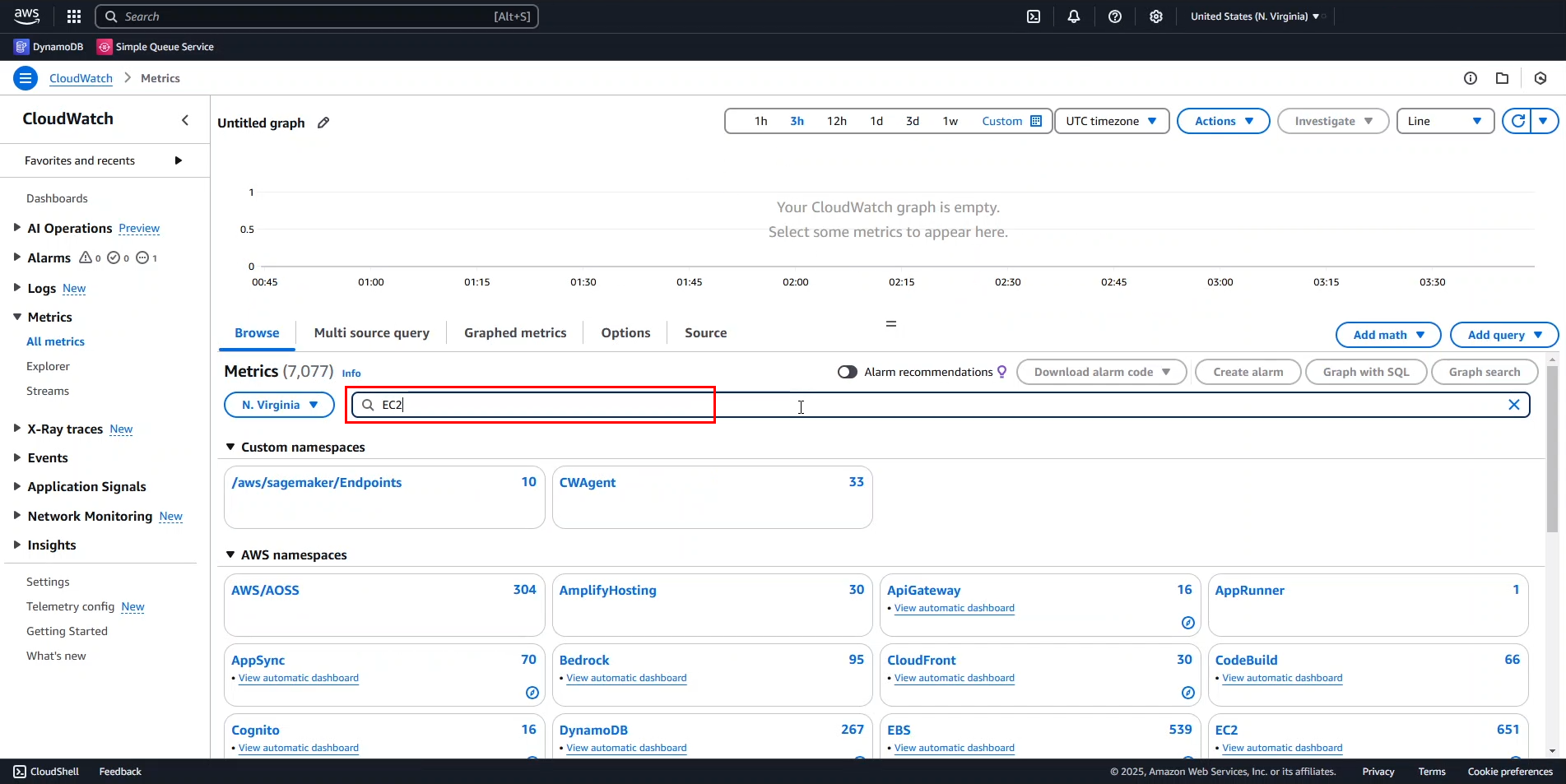Clear the metrics search with the X
This screenshot has height=784, width=1566.
tap(1513, 405)
